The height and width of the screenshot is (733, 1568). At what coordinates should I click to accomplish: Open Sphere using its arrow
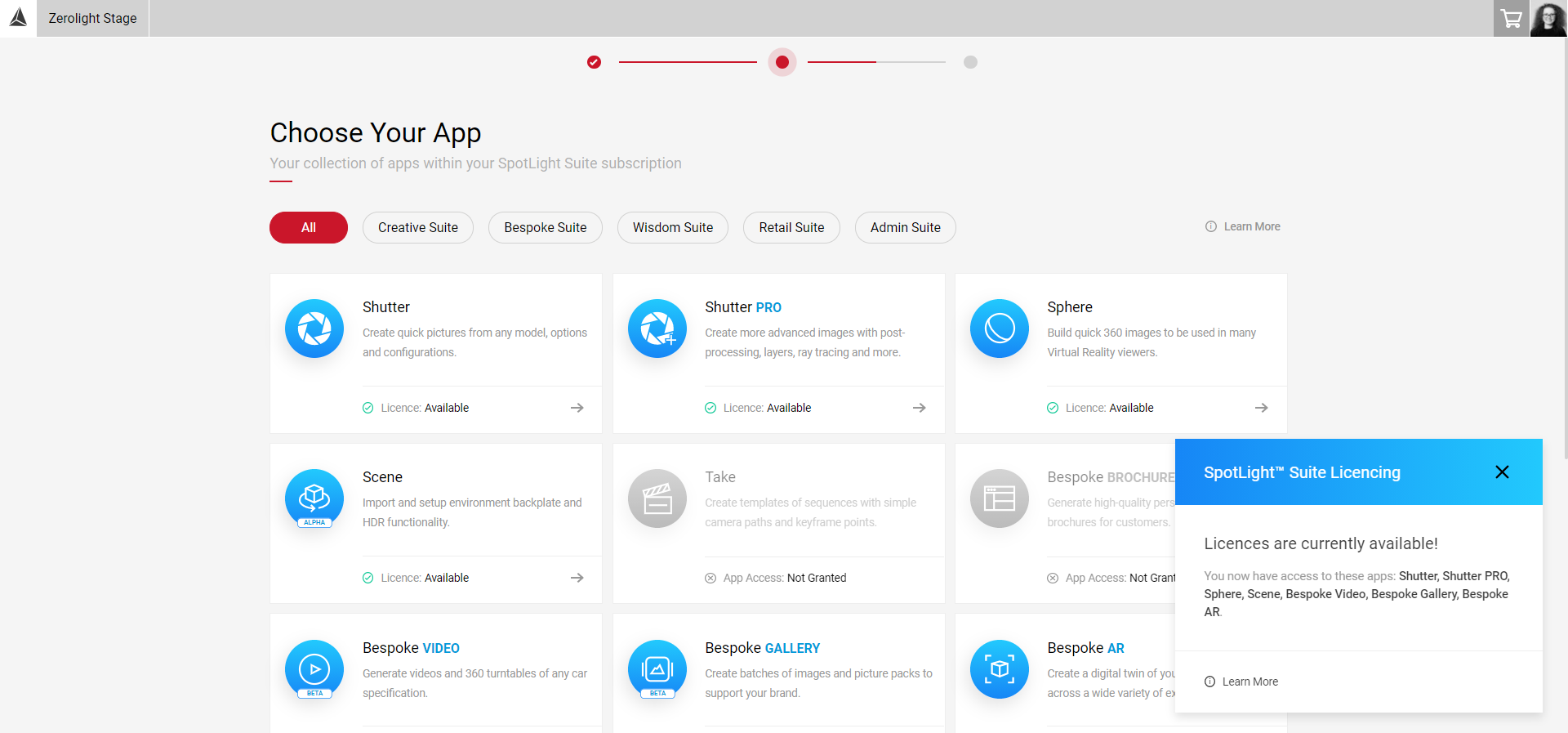(1262, 408)
